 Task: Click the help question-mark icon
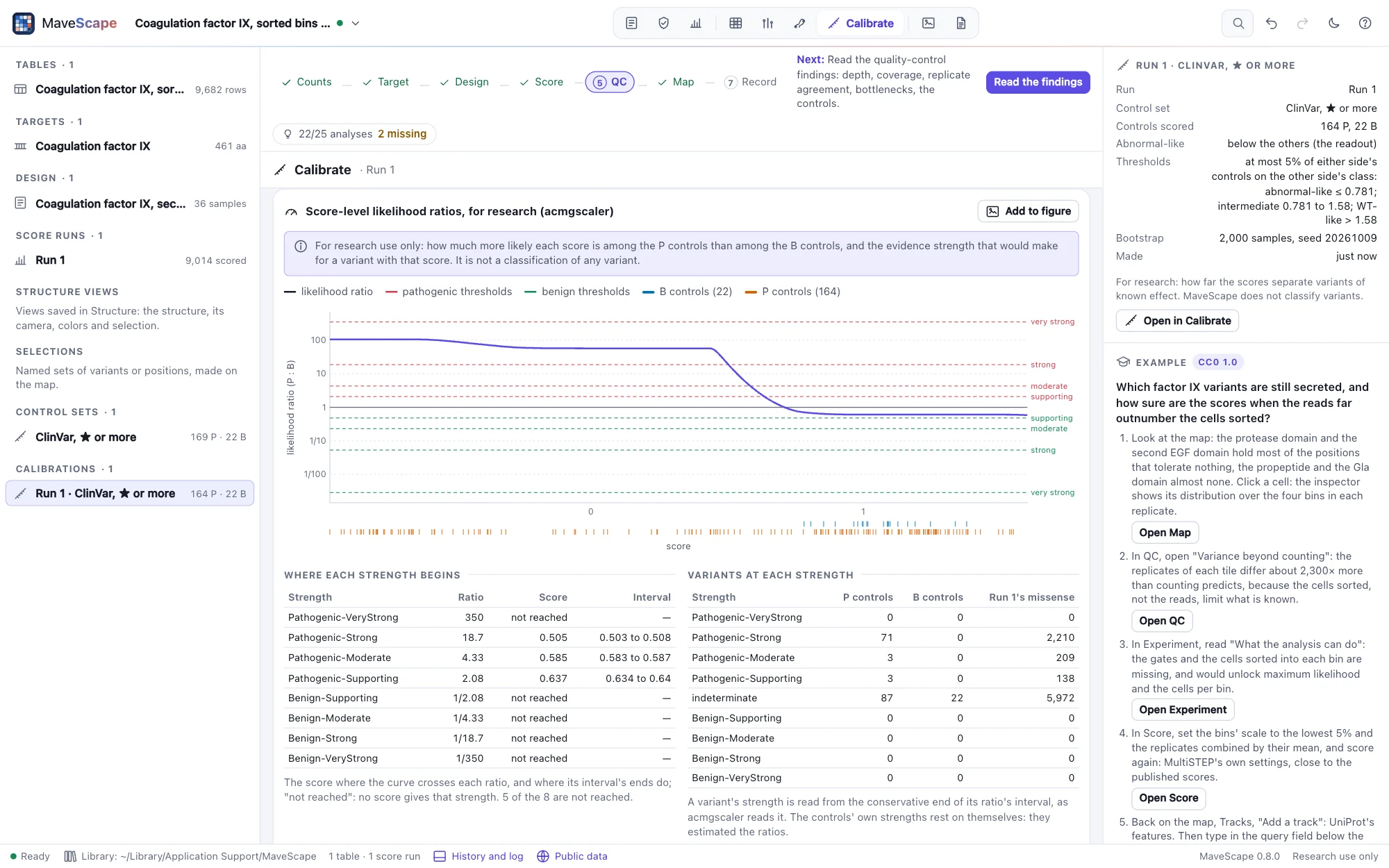click(1365, 23)
